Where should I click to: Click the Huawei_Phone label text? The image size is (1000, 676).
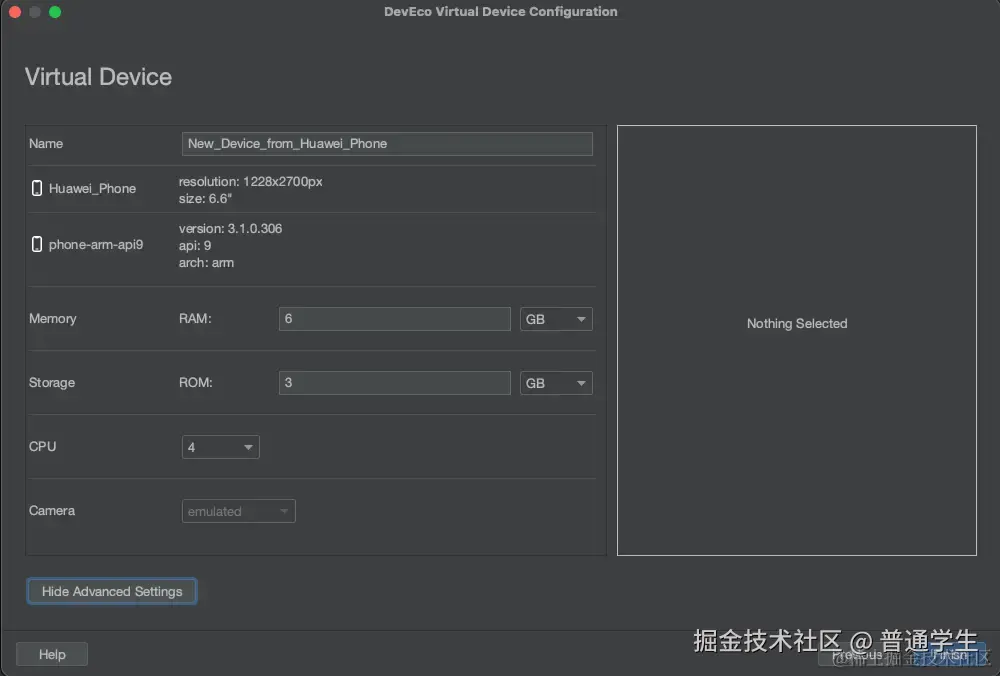[x=92, y=188]
